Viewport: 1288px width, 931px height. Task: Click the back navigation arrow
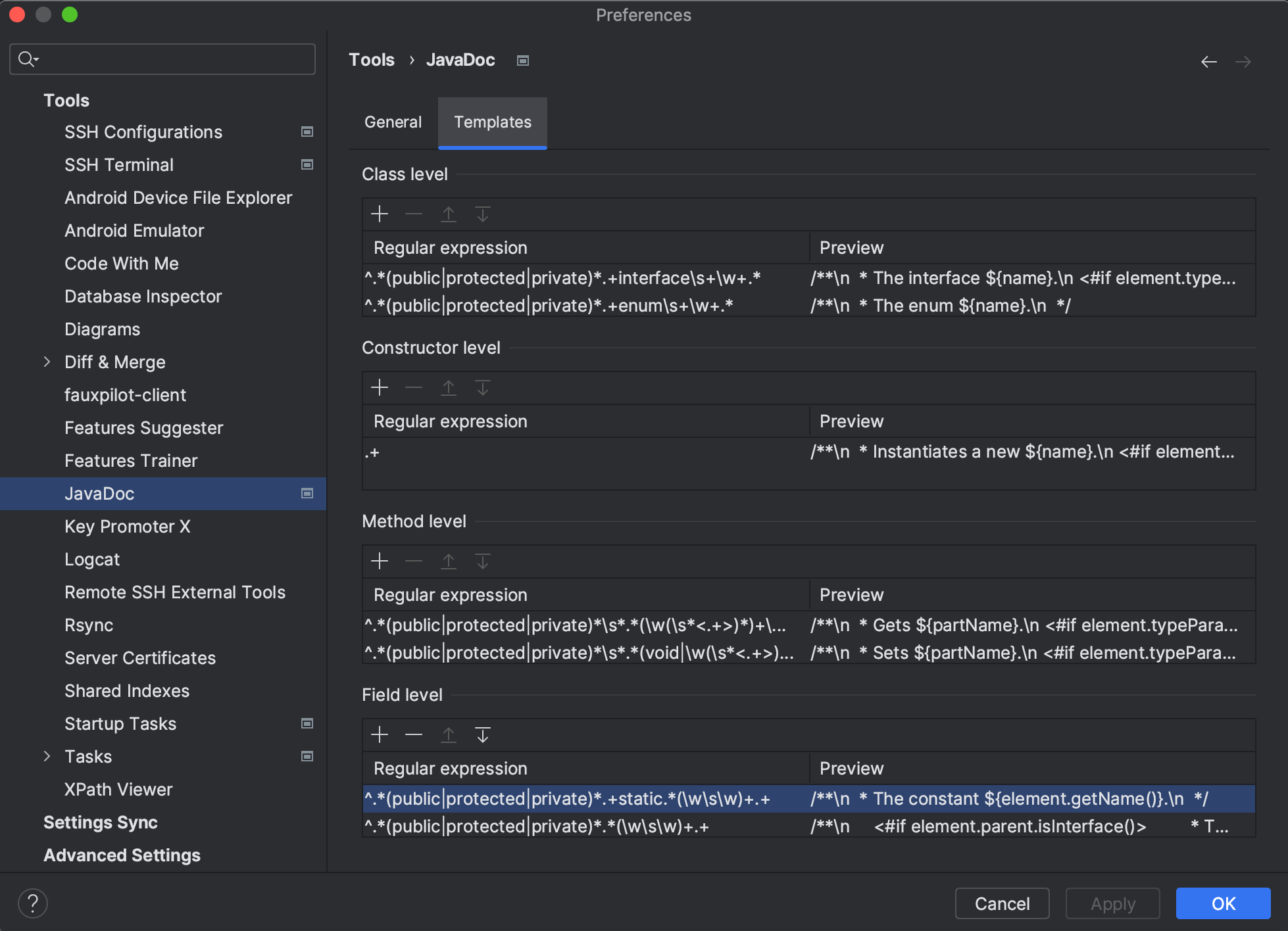click(x=1208, y=62)
